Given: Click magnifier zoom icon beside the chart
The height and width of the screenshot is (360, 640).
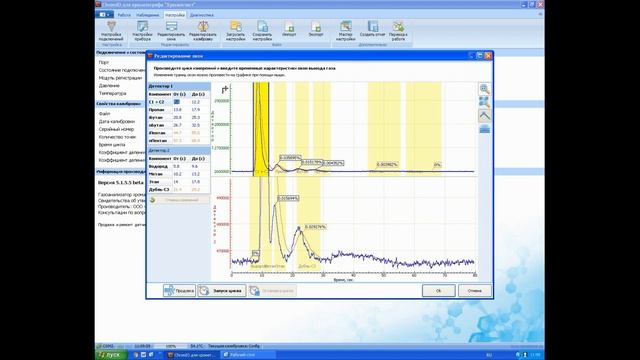Looking at the screenshot, I should [x=484, y=89].
